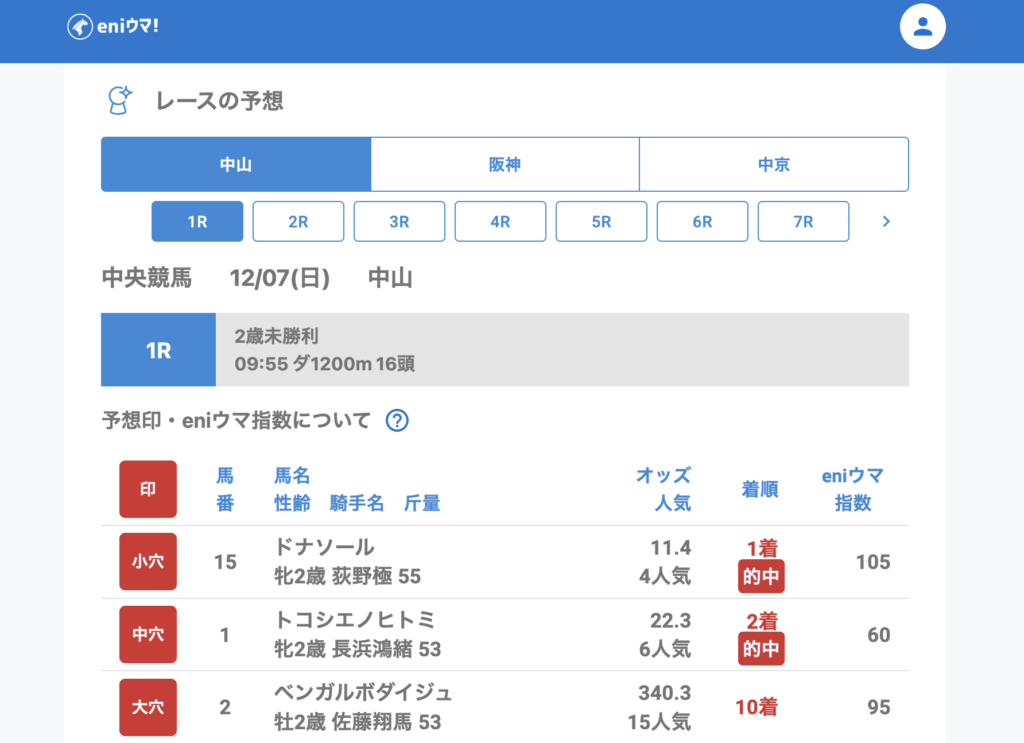Select the 7R race button
This screenshot has height=743, width=1024.
(803, 222)
